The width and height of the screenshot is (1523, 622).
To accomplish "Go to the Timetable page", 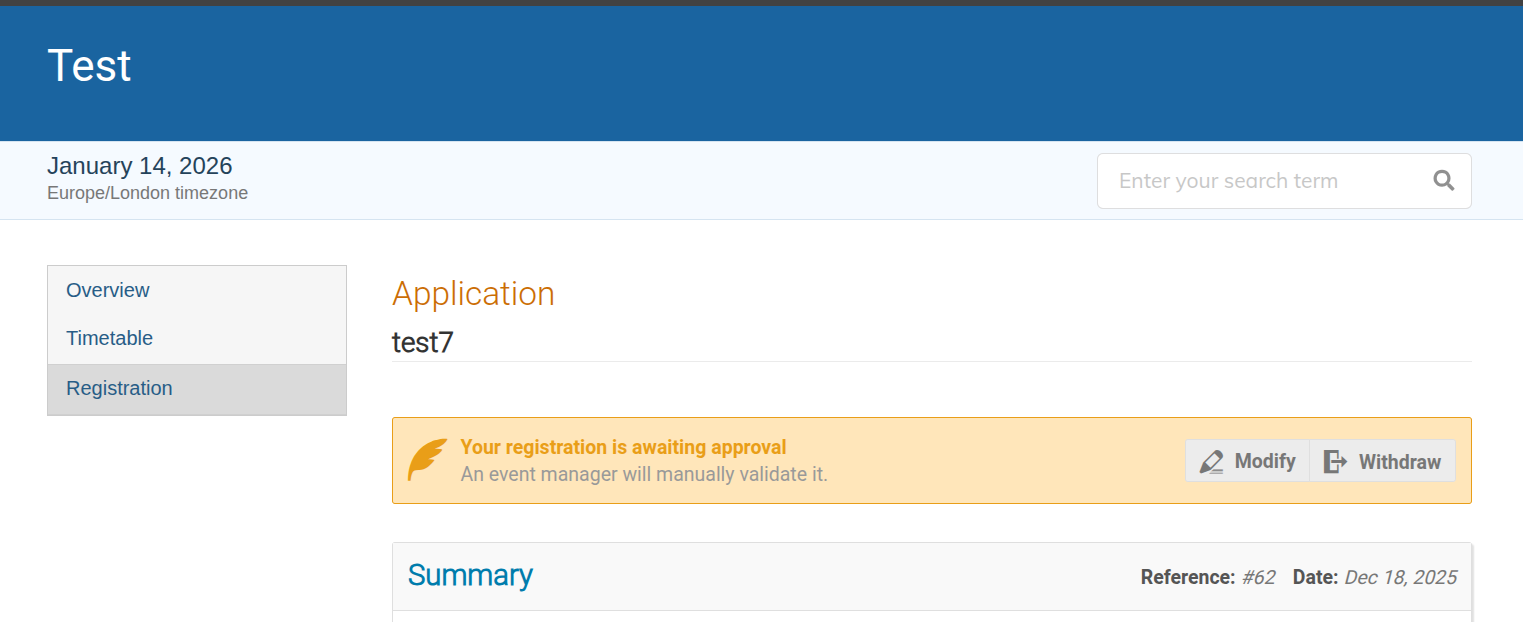I will pyautogui.click(x=110, y=338).
